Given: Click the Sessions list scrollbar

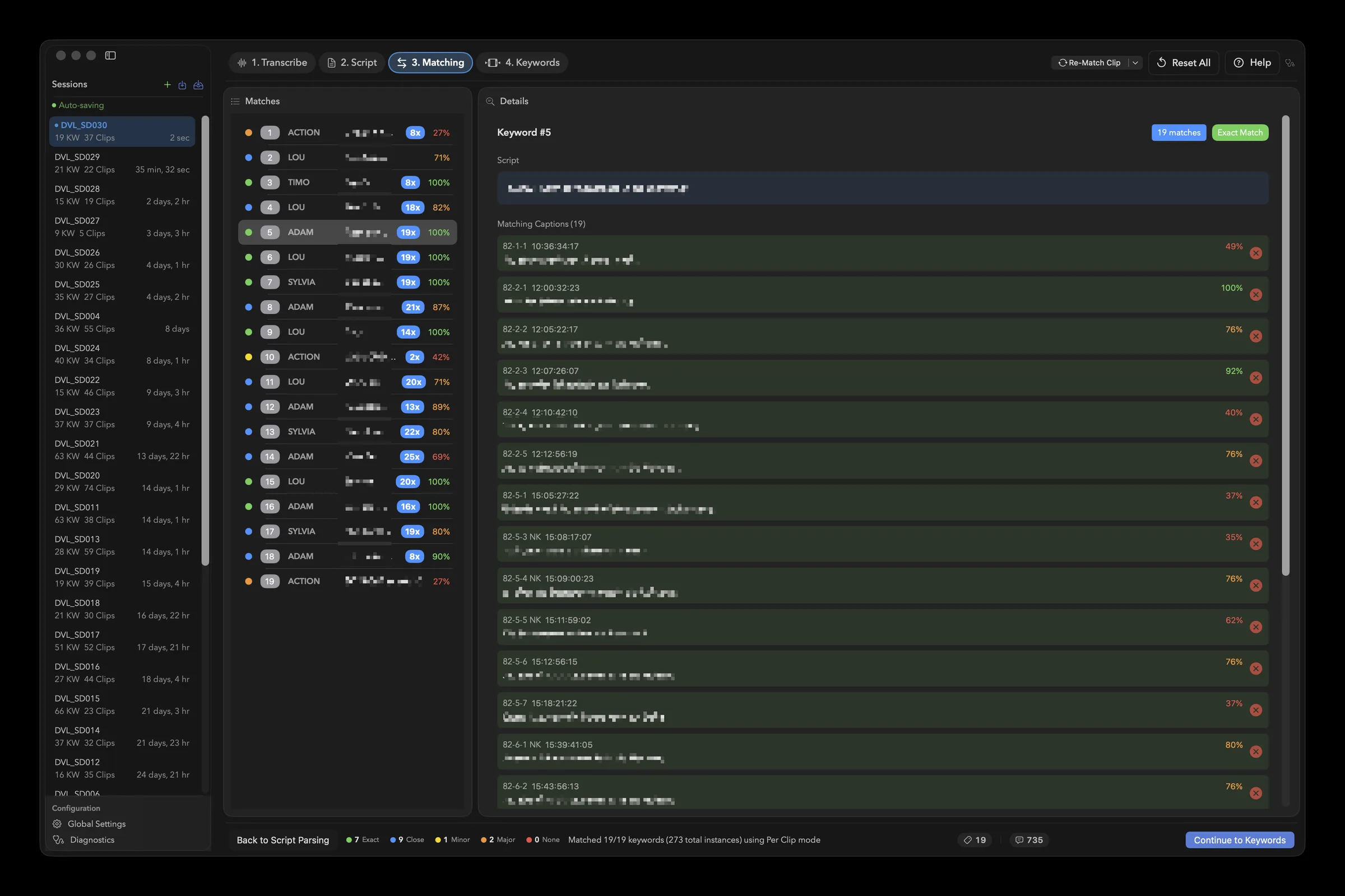Looking at the screenshot, I should 205,341.
